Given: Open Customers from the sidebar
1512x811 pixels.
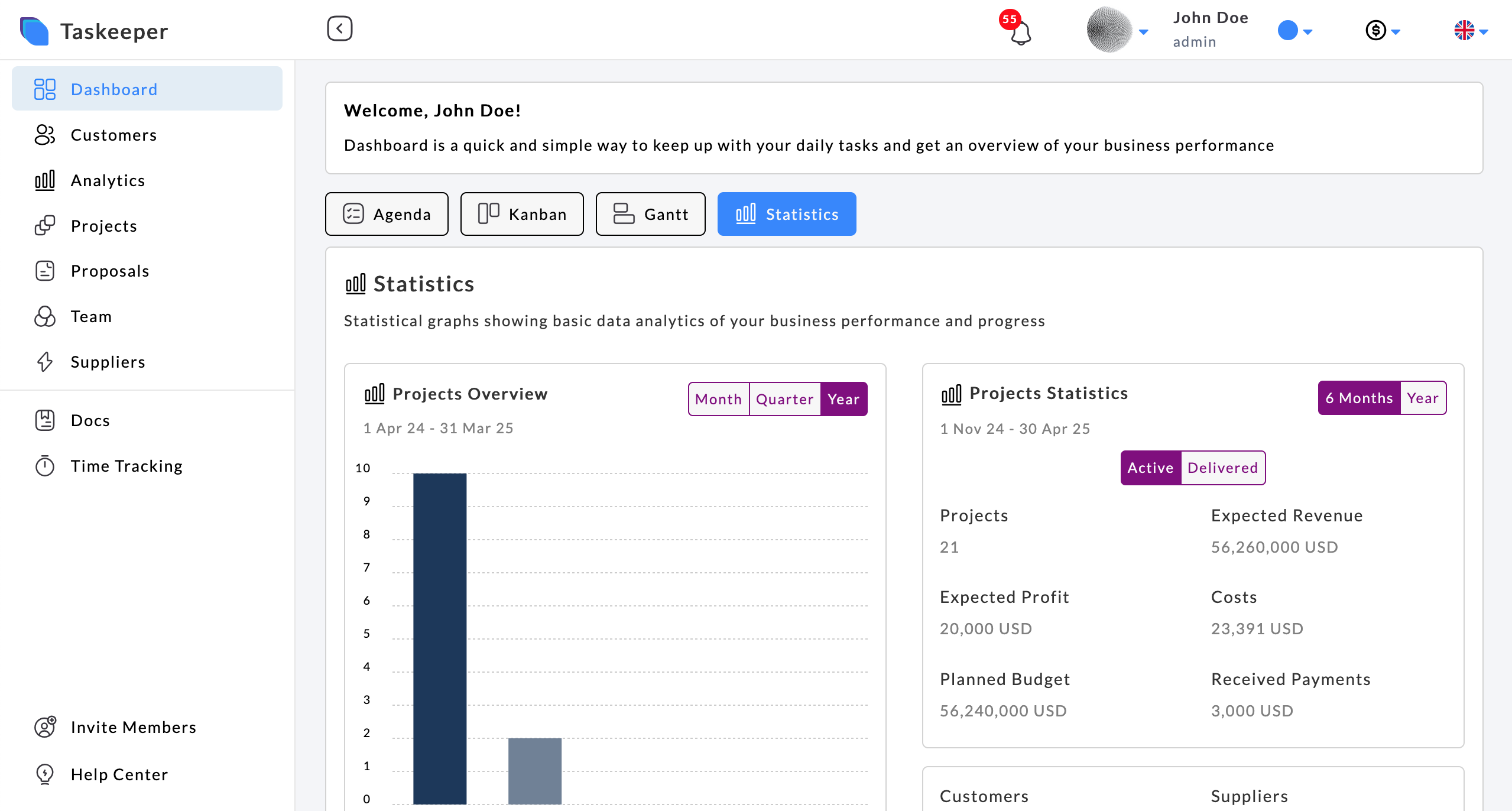Looking at the screenshot, I should [113, 135].
